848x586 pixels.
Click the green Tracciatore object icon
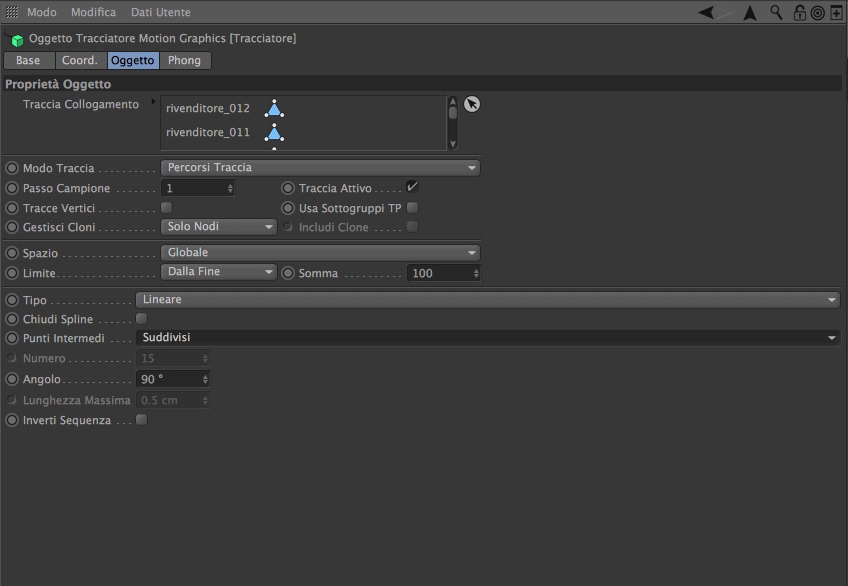click(17, 40)
